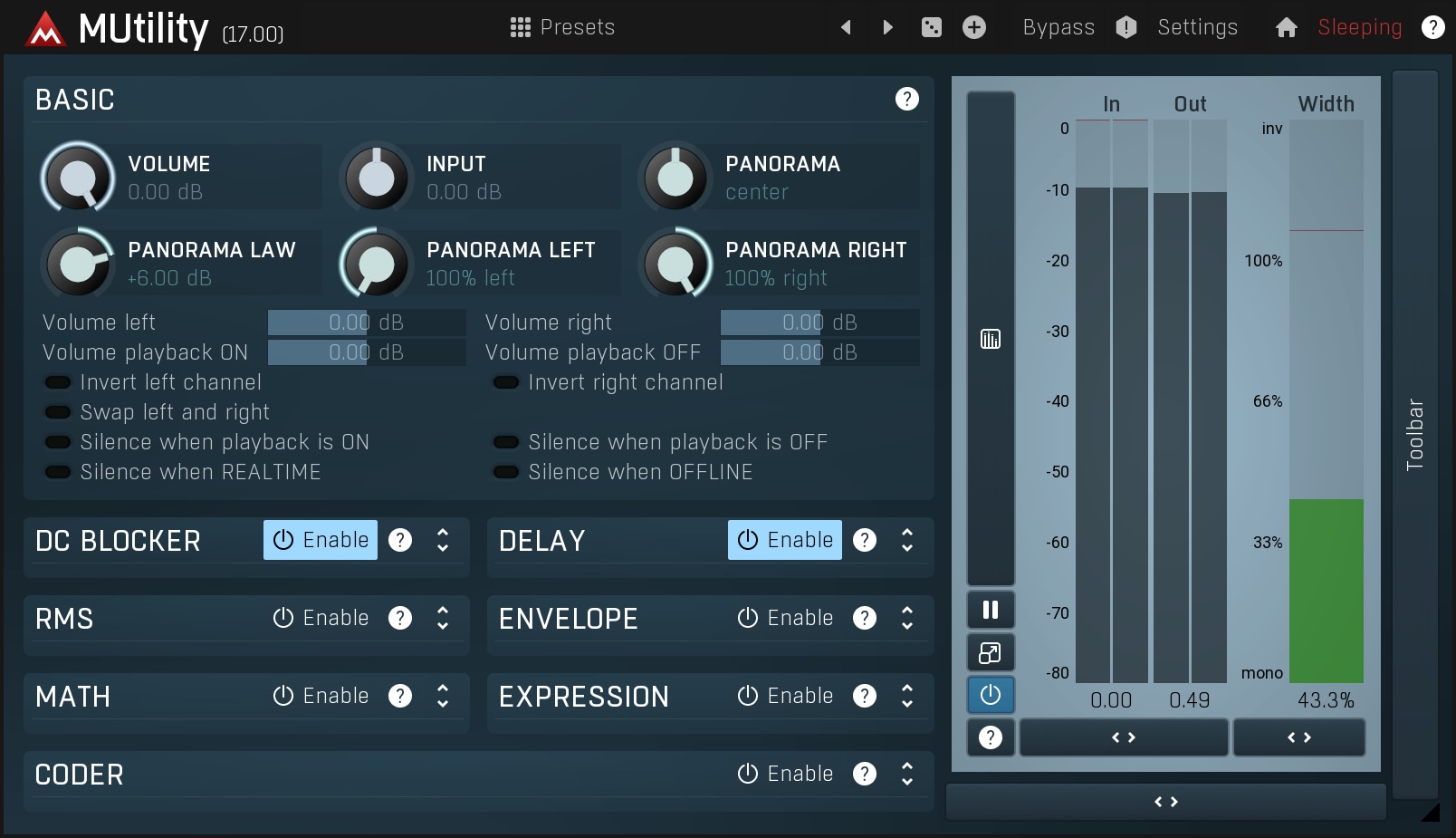Expand the CODER section arrows
The width and height of the screenshot is (1456, 838).
tap(907, 774)
